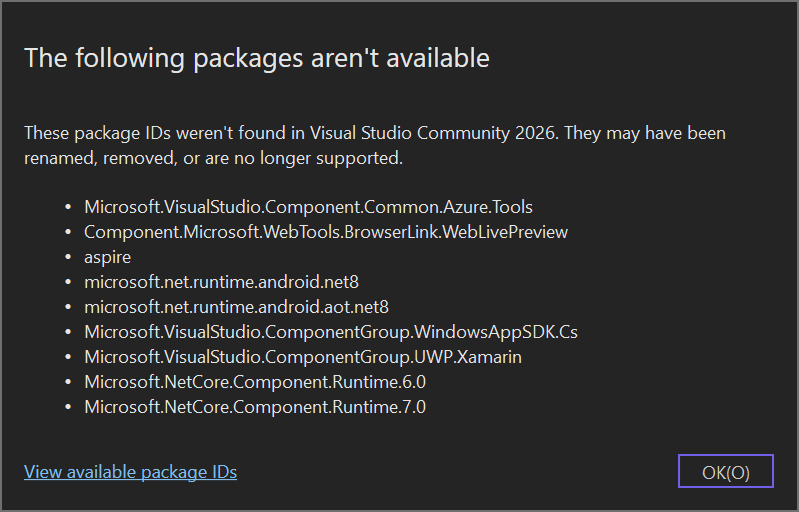Viewport: 799px width, 512px height.
Task: Click the Microsoft.VisualStudio.ComponentGroup.WindowsAppSDK.Cs entry
Action: (x=330, y=332)
